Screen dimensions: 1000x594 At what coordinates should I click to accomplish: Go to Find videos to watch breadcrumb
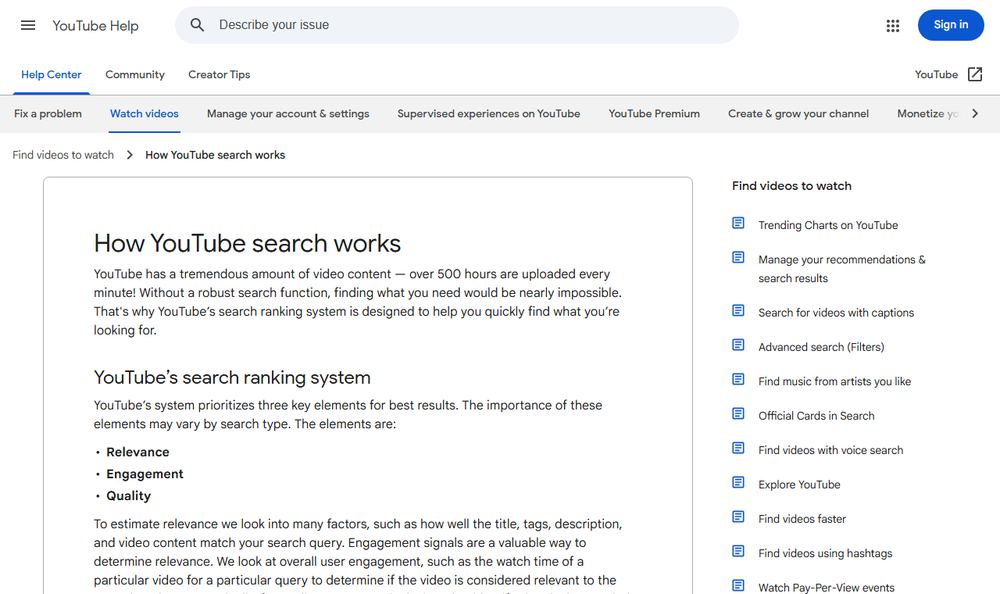click(x=63, y=155)
